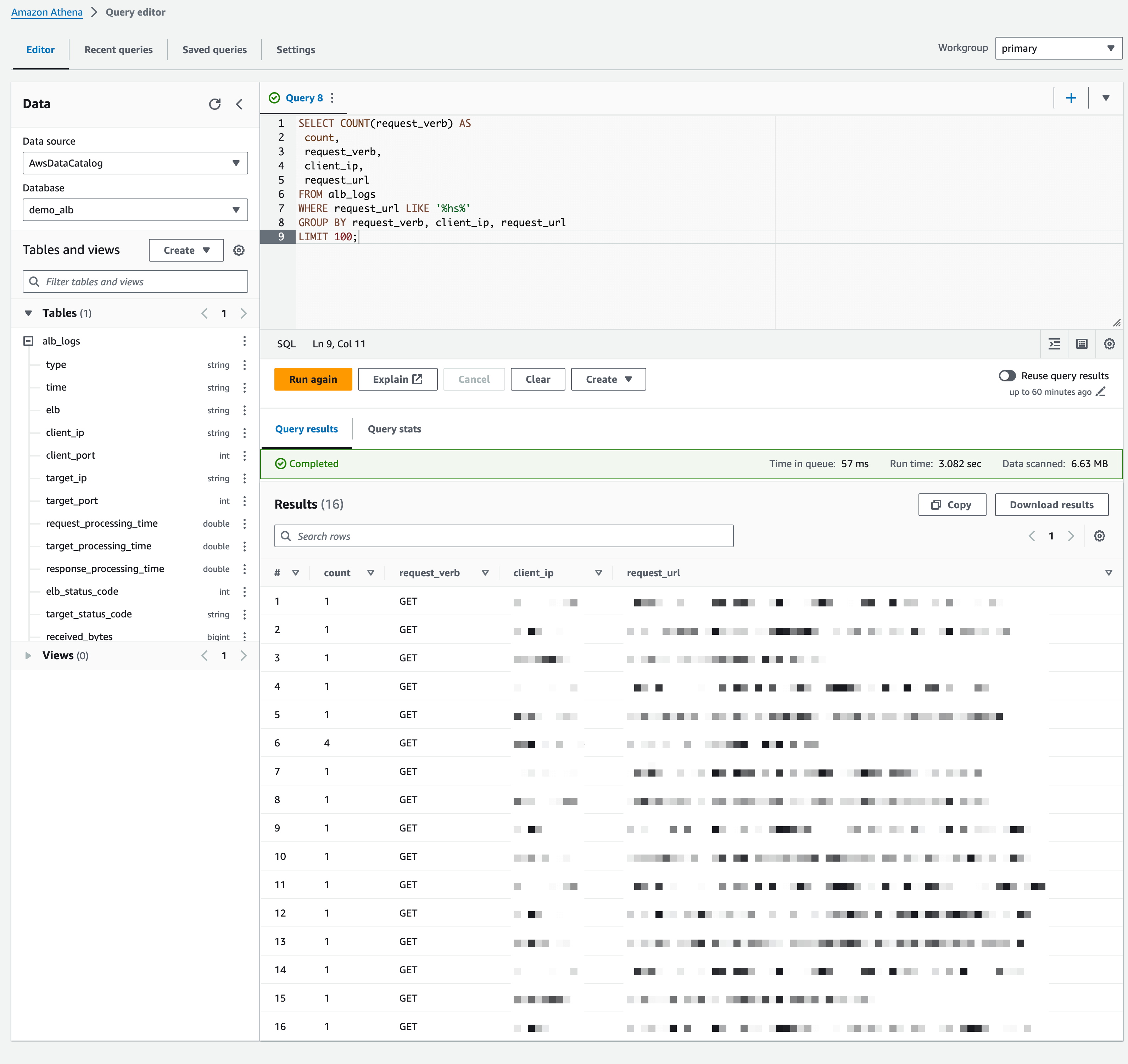Open editor preferences gear icon

point(1109,344)
